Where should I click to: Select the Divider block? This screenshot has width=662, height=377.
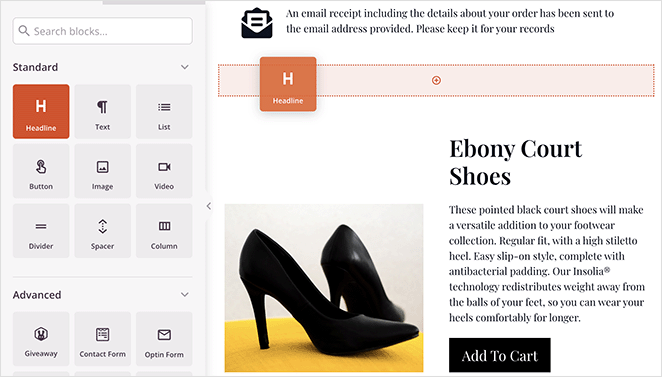click(x=41, y=231)
